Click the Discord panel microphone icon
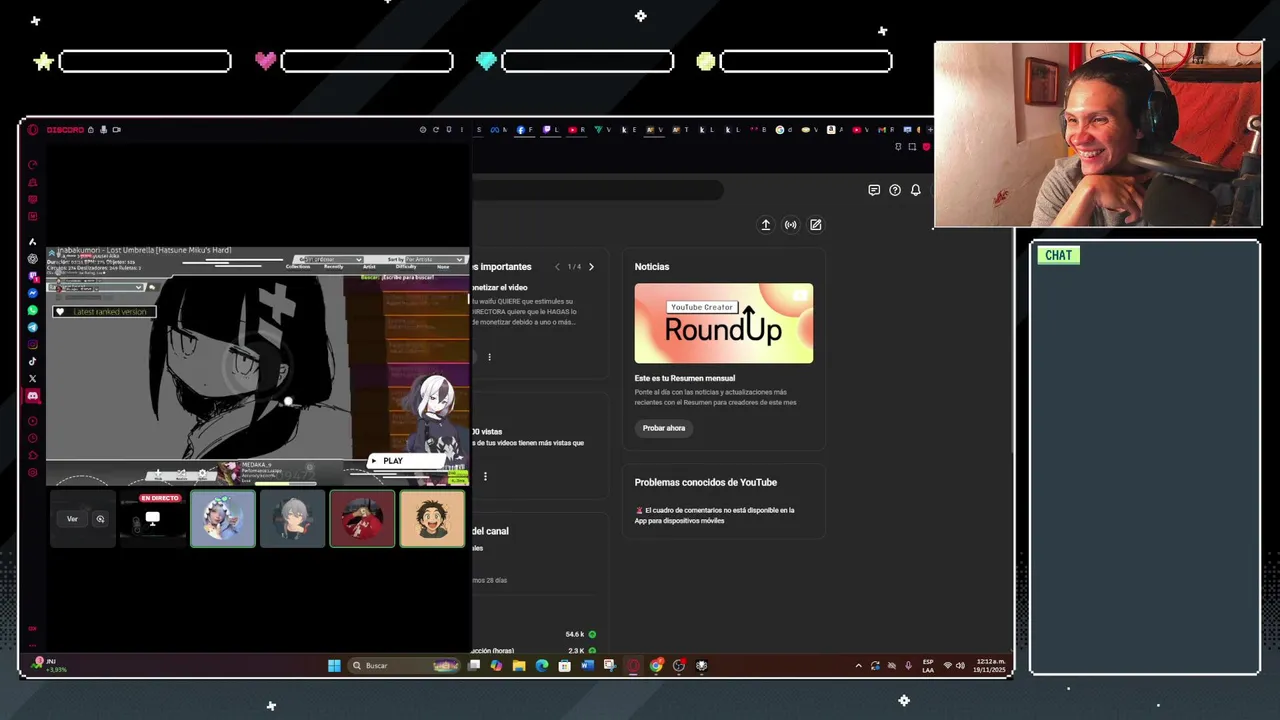The image size is (1280, 720). click(x=103, y=129)
